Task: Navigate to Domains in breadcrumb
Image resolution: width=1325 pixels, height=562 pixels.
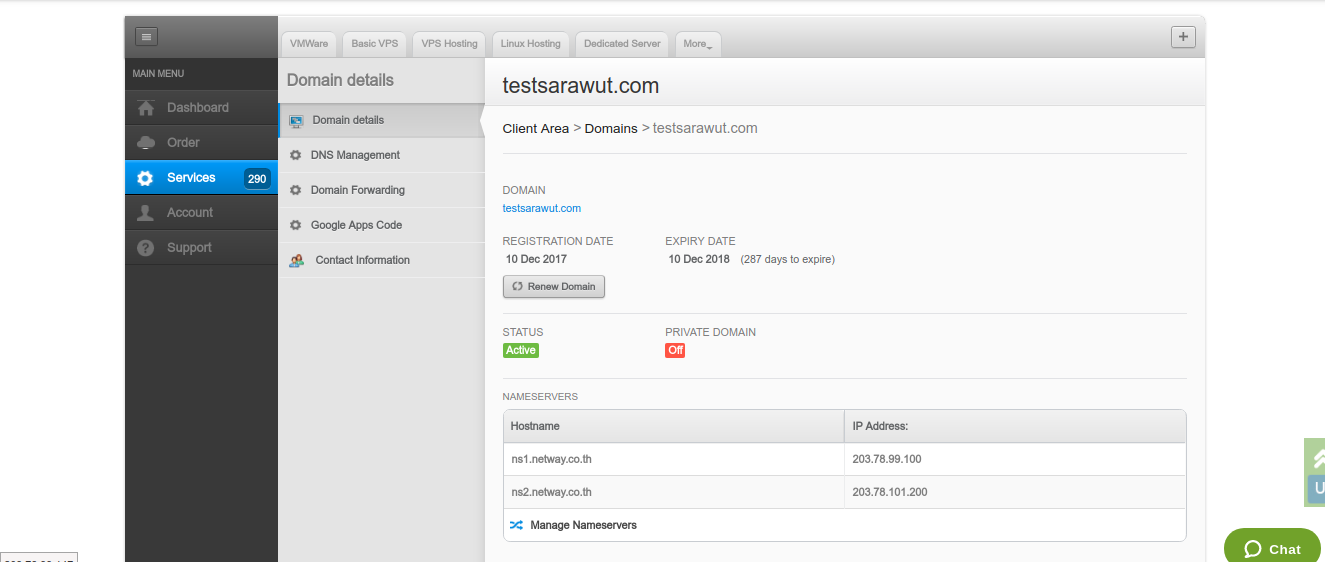Action: 610,128
